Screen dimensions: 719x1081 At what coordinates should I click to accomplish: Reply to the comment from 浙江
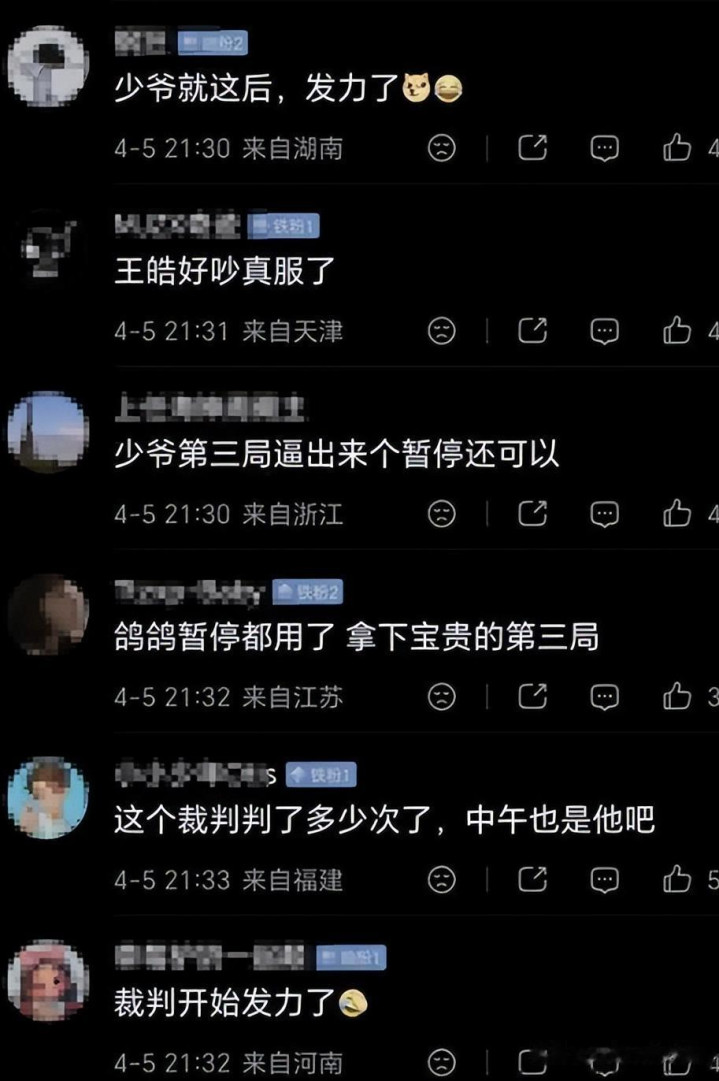605,514
